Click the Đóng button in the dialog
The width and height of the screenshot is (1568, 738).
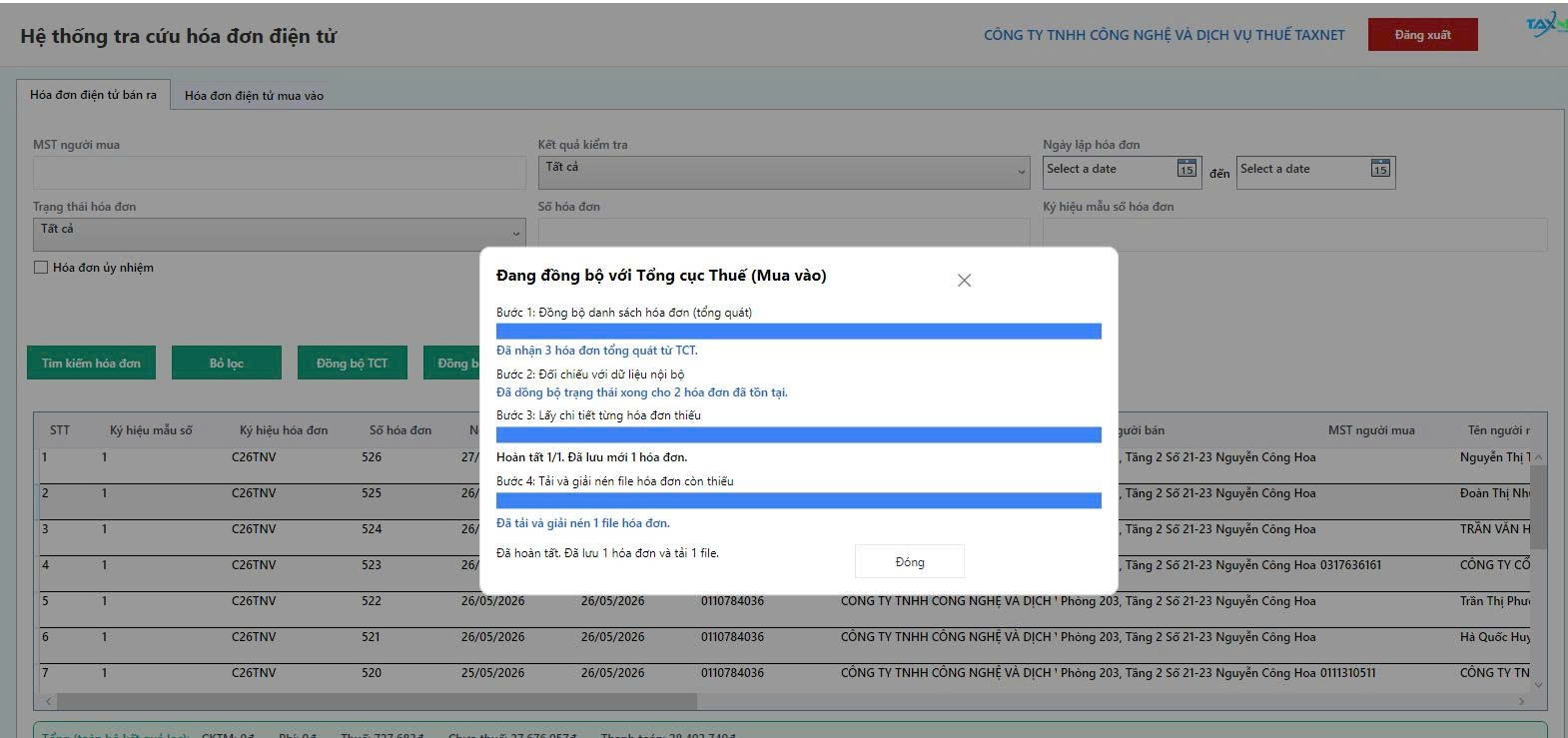910,562
